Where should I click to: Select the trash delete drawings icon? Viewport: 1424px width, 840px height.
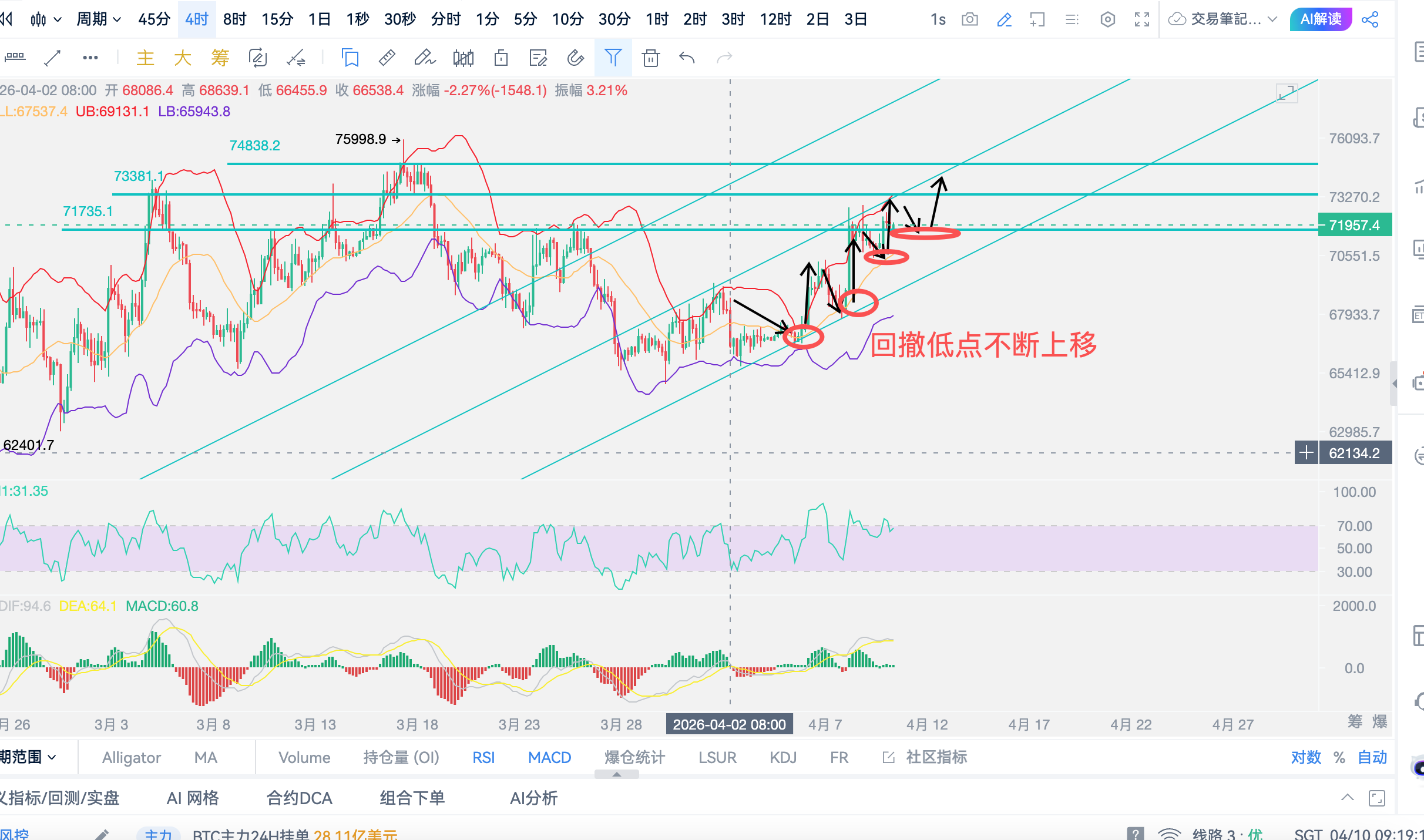coord(650,58)
